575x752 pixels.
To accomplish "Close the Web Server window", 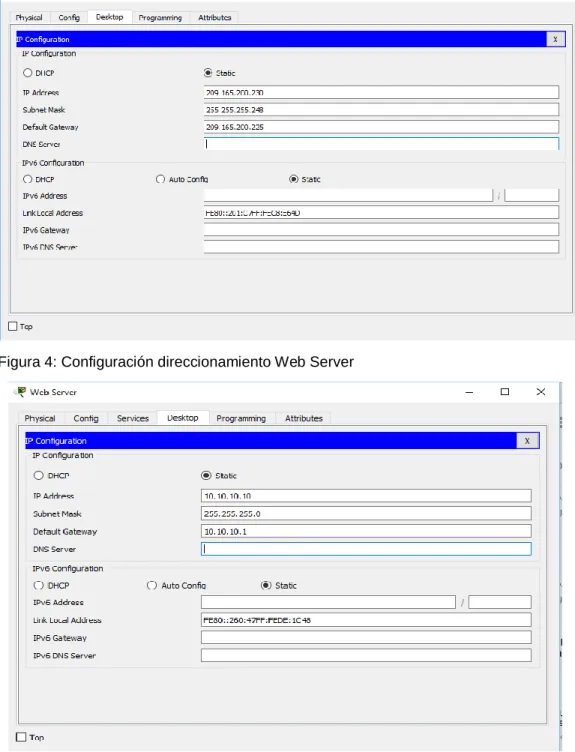I will coord(541,392).
